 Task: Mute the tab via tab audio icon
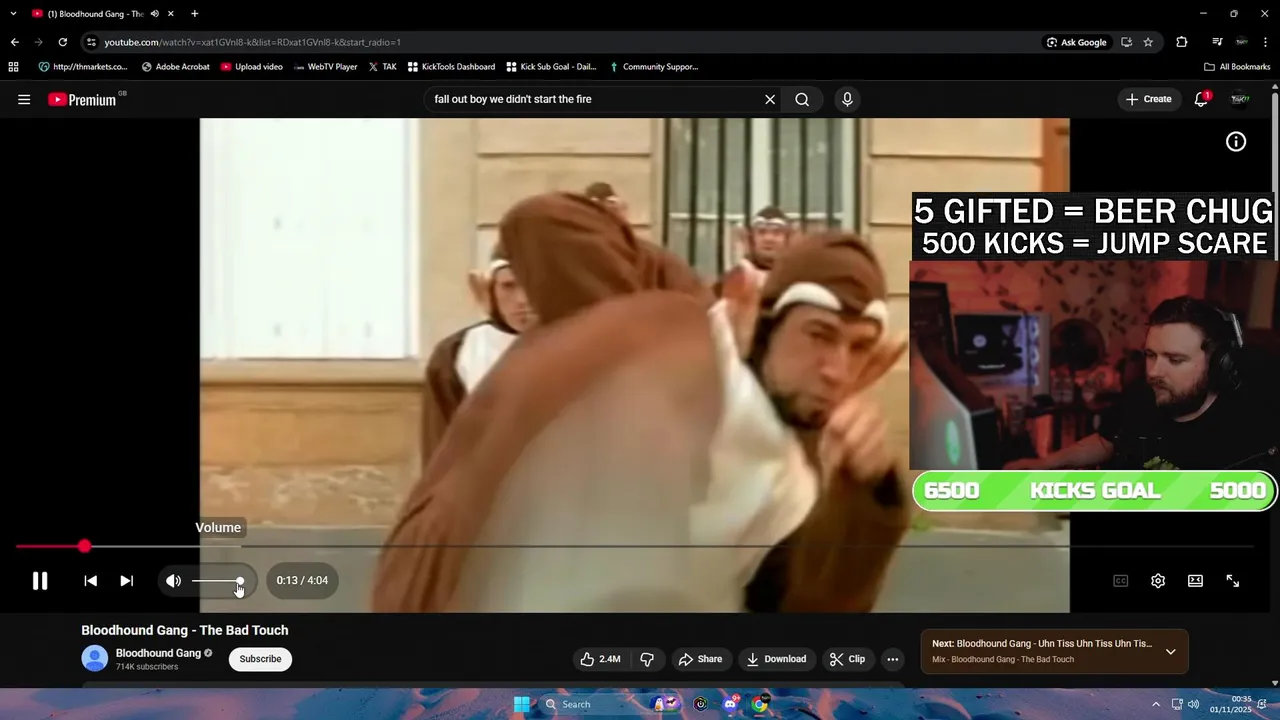point(155,14)
